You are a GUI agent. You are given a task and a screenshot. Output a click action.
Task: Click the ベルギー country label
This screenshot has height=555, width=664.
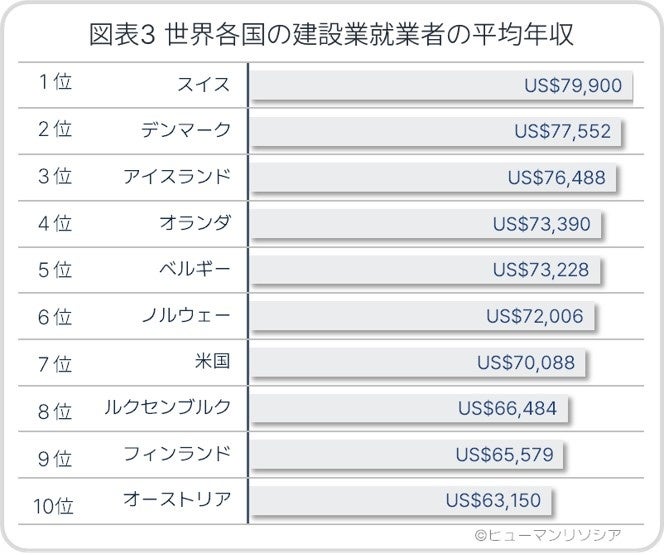coord(195,269)
